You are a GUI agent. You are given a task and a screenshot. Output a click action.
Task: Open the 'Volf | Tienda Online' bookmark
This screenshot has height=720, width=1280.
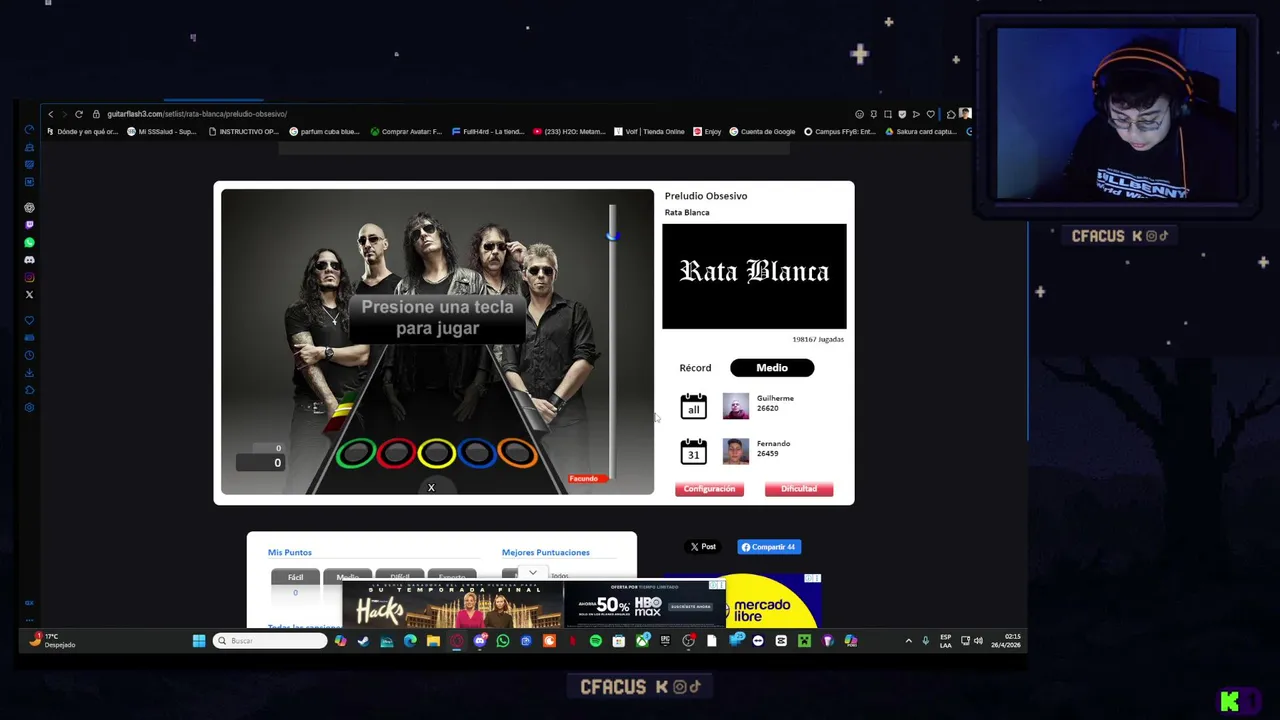point(650,131)
